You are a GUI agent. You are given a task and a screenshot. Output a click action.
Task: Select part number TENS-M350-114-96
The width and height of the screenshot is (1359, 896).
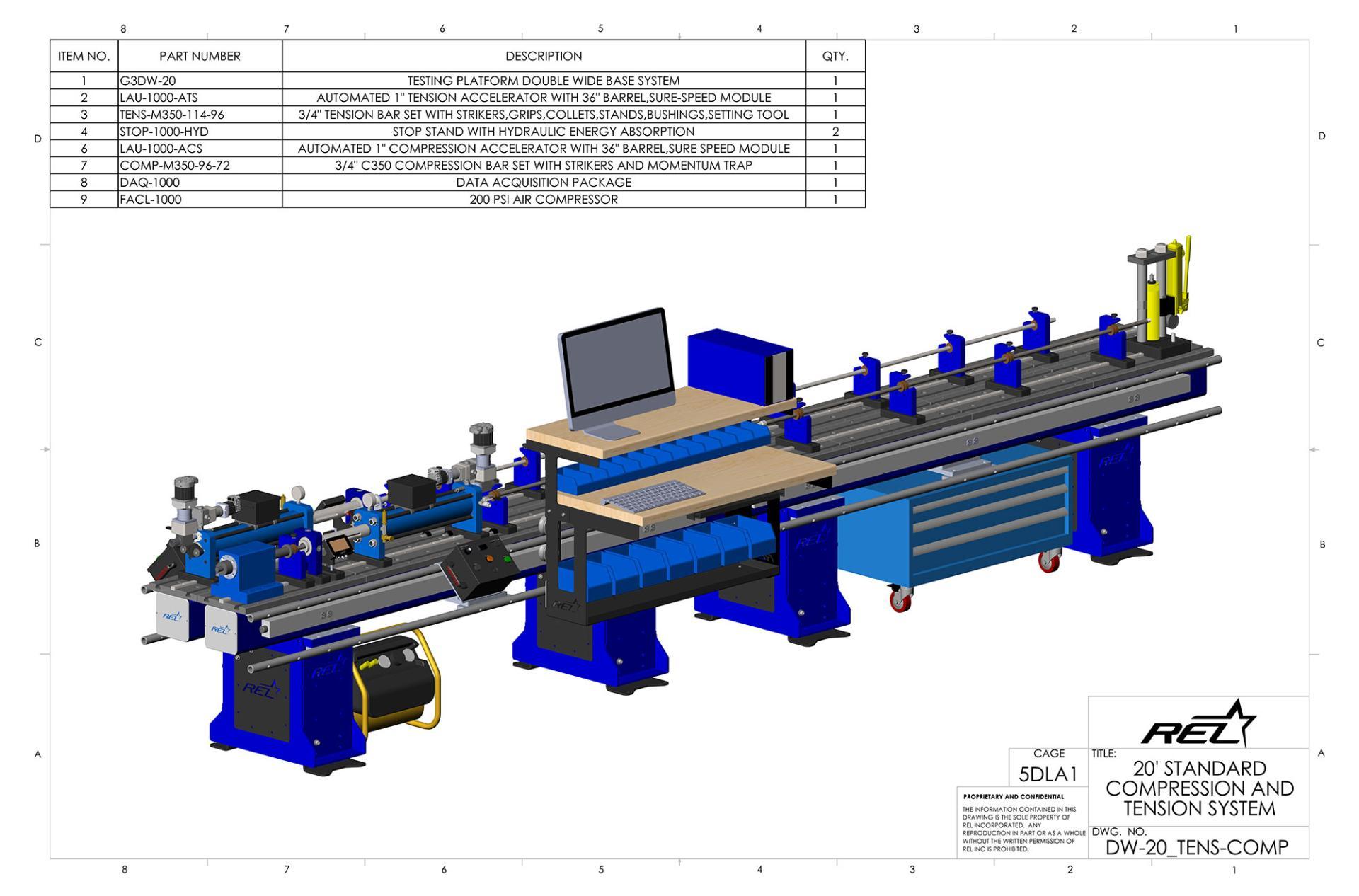coord(200,115)
